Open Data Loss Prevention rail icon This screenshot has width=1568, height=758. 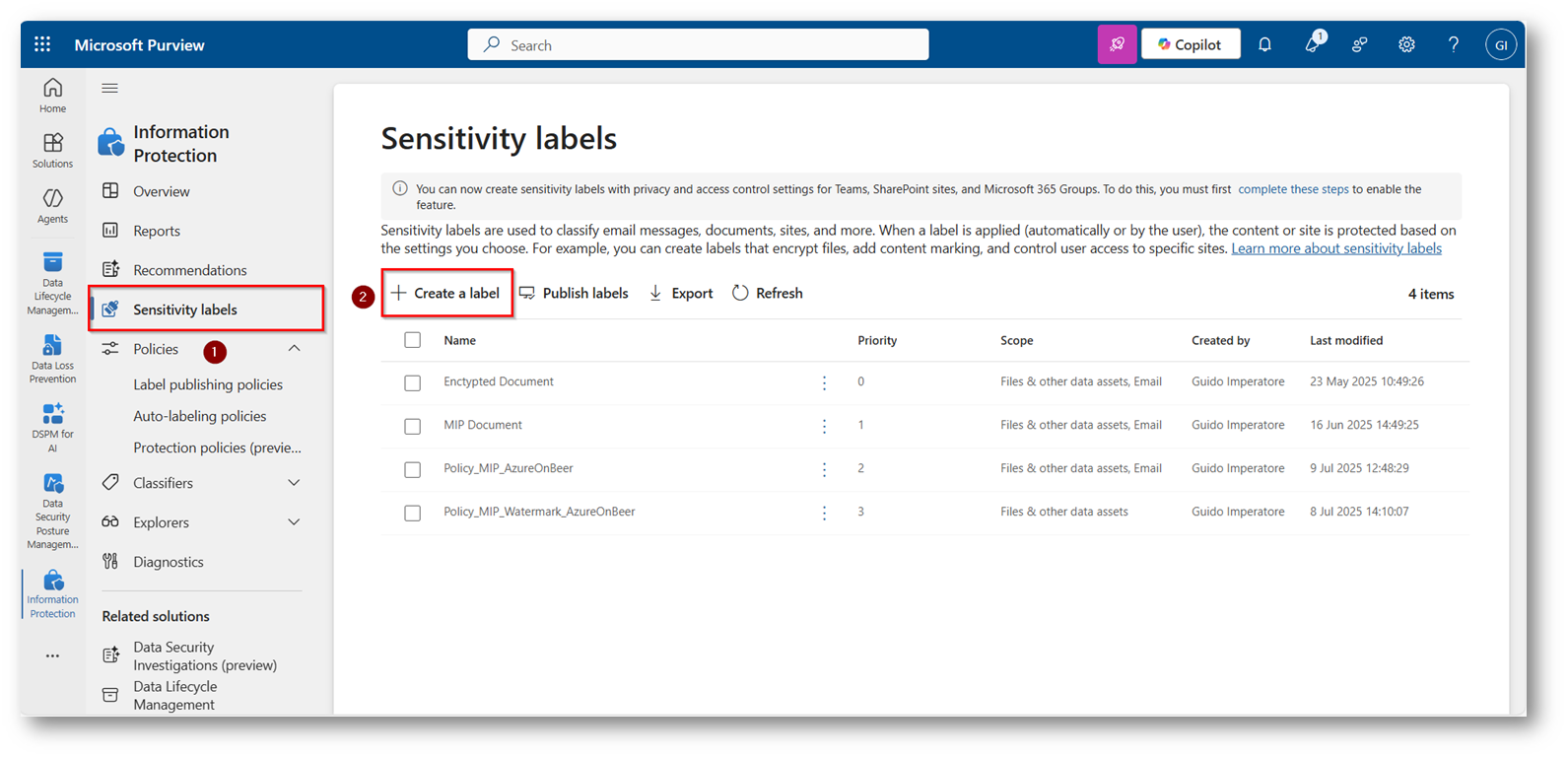click(53, 359)
